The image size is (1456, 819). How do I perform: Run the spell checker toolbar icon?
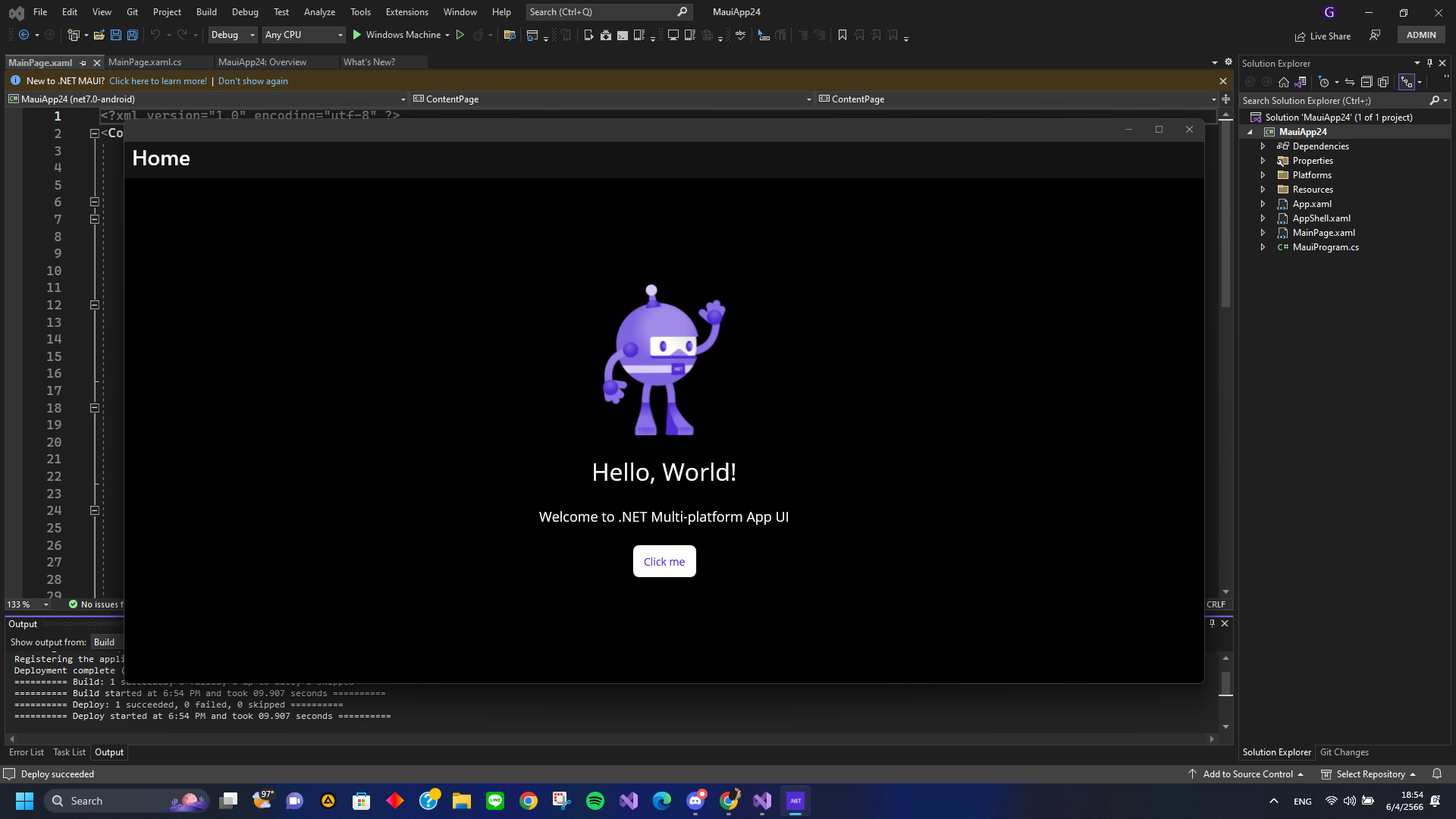coord(739,35)
